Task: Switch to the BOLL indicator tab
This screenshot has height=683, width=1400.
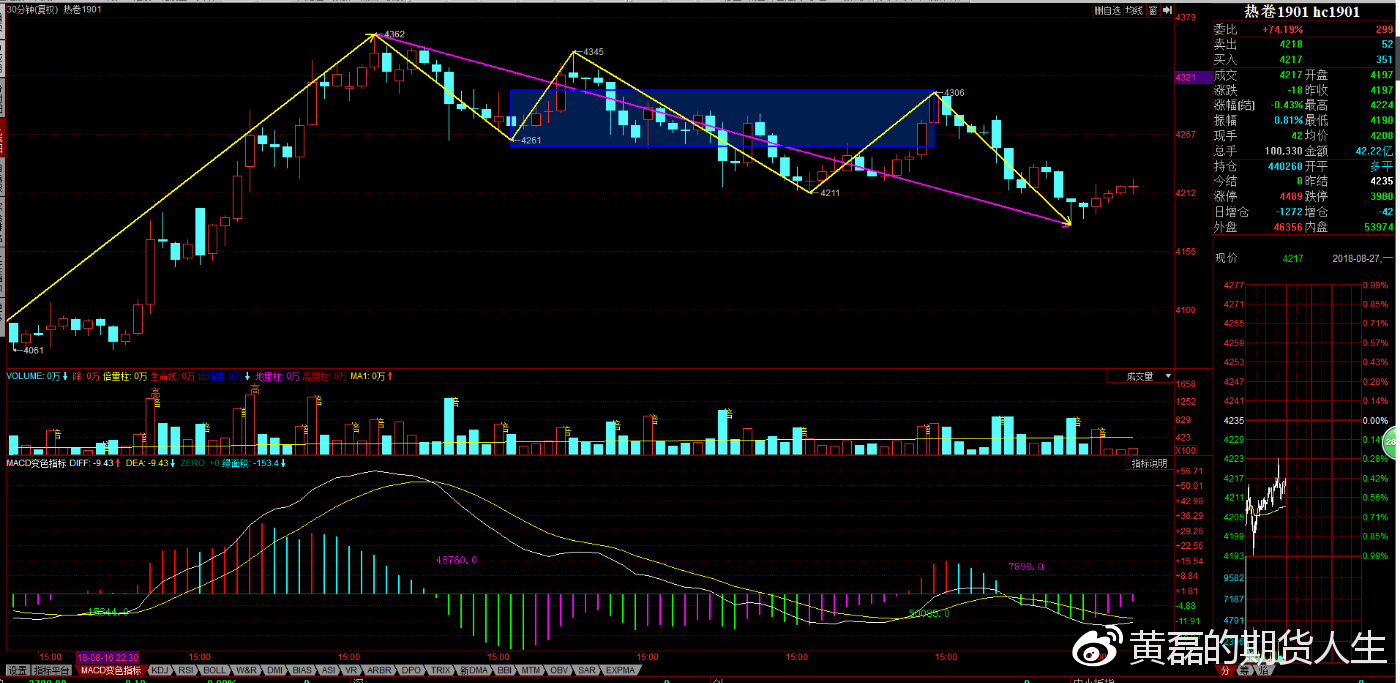Action: pyautogui.click(x=215, y=670)
